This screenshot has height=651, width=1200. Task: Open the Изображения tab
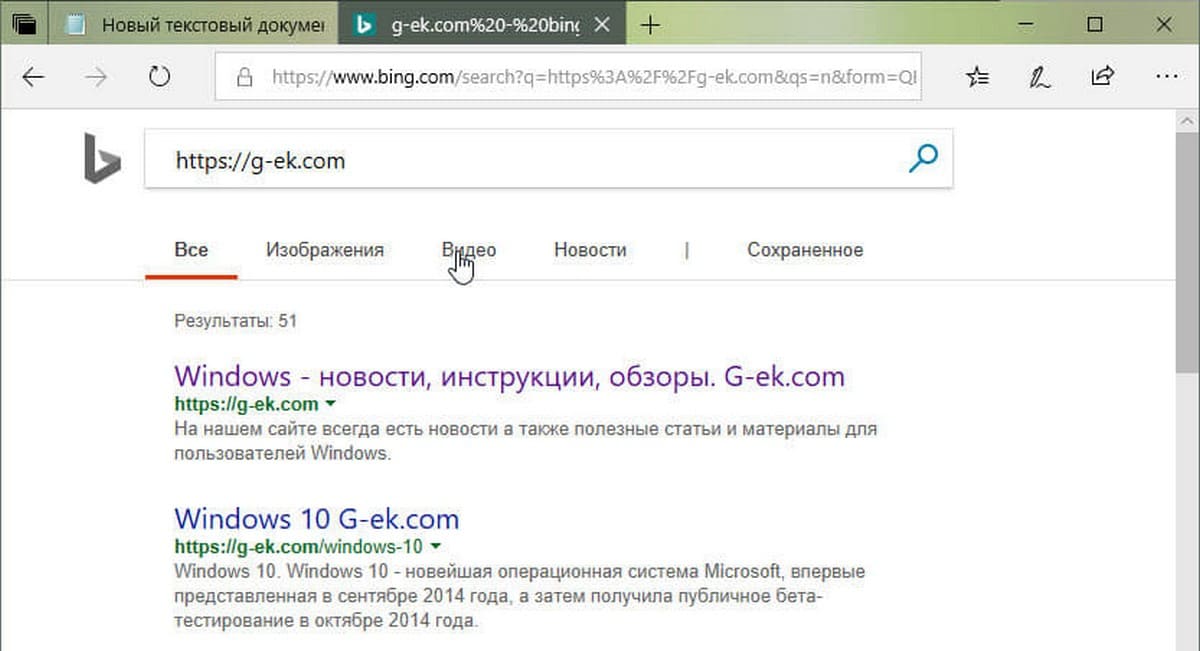click(325, 250)
